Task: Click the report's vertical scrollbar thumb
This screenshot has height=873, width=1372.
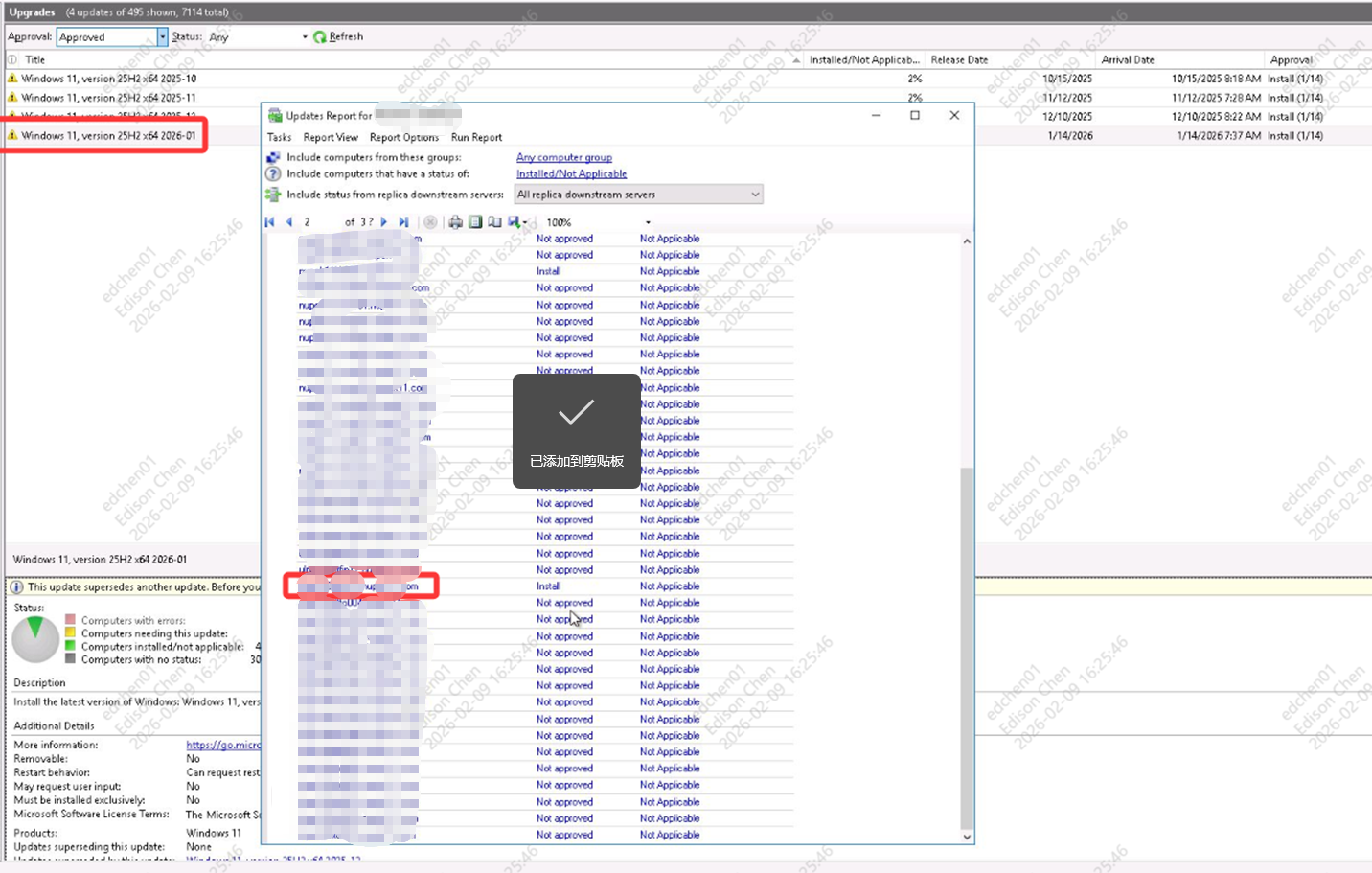Action: (967, 649)
